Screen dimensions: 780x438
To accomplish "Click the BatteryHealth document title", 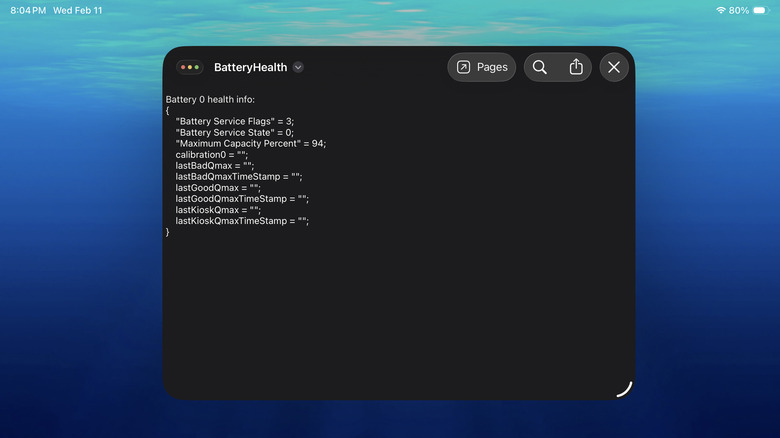I will coord(250,67).
